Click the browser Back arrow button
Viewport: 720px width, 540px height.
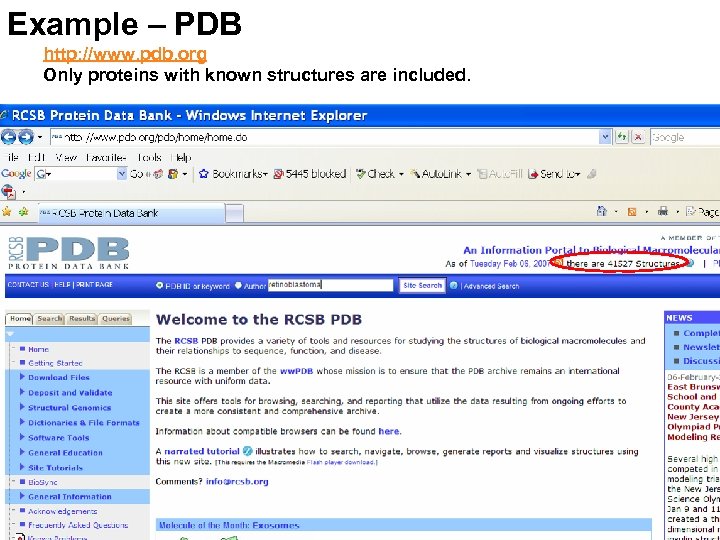coord(8,137)
